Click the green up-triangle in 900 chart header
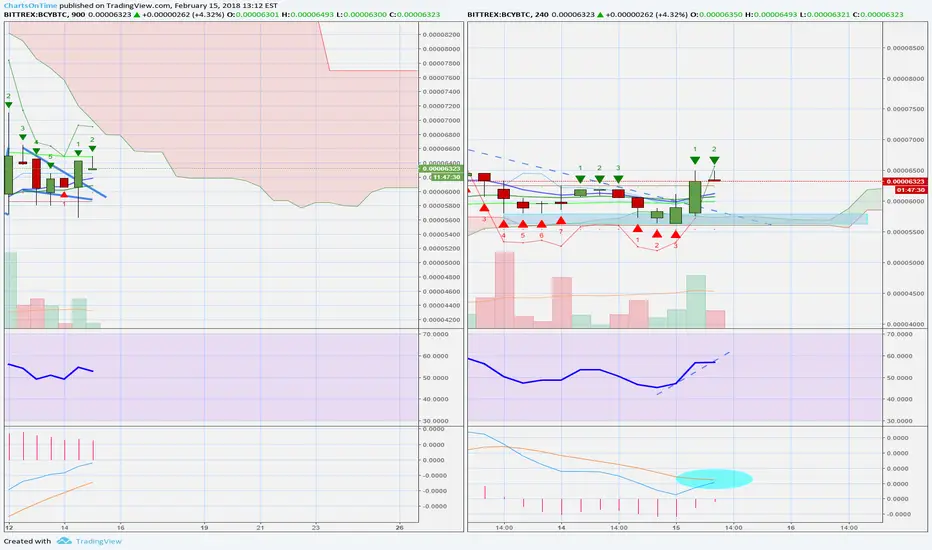 pyautogui.click(x=137, y=14)
